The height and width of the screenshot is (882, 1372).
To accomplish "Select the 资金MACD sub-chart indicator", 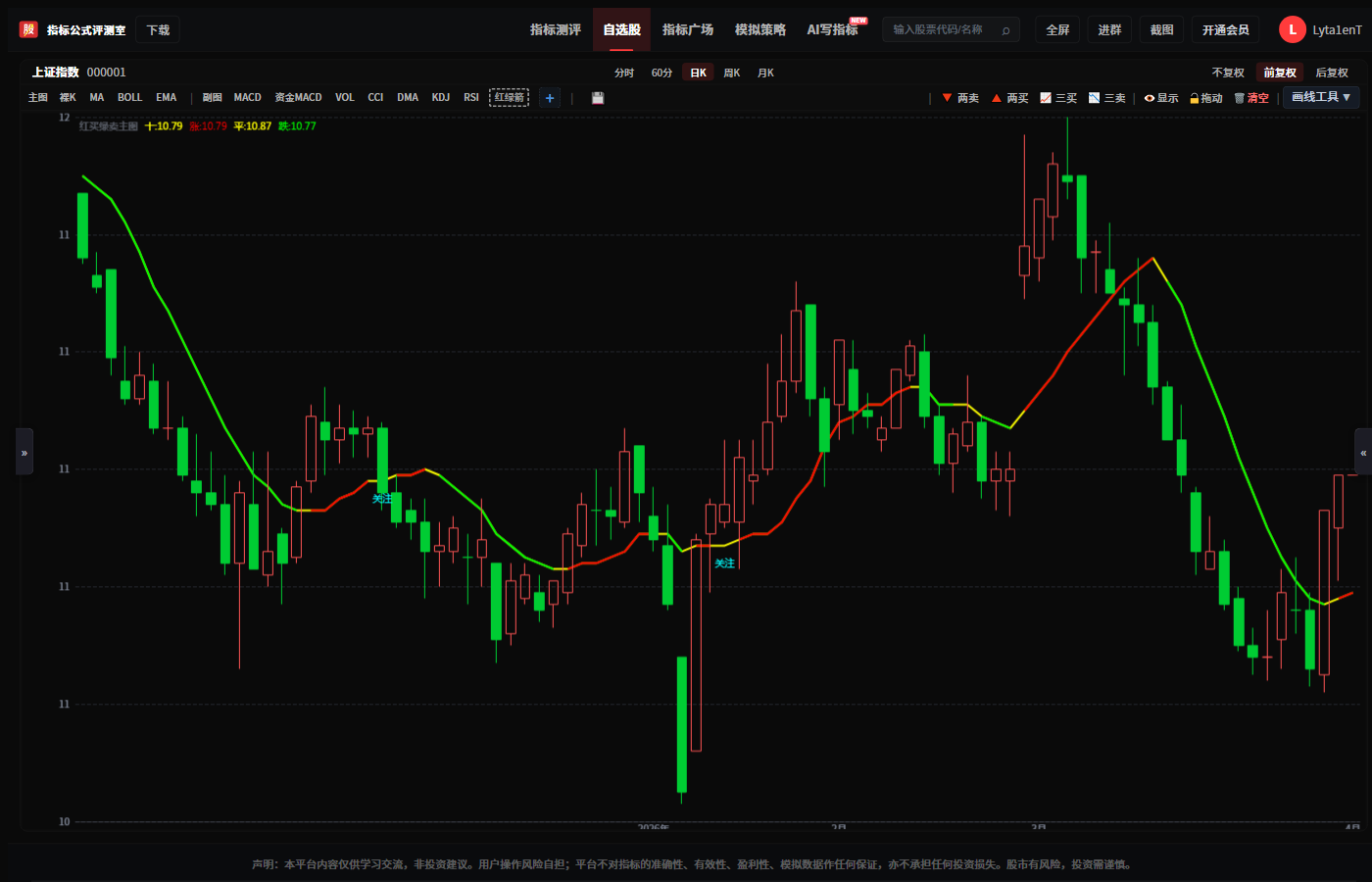I will [299, 98].
